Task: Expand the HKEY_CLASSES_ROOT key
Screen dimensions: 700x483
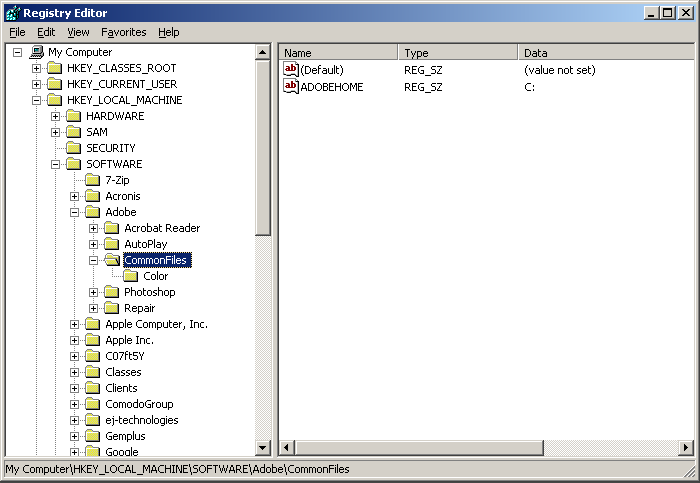Action: [37, 69]
